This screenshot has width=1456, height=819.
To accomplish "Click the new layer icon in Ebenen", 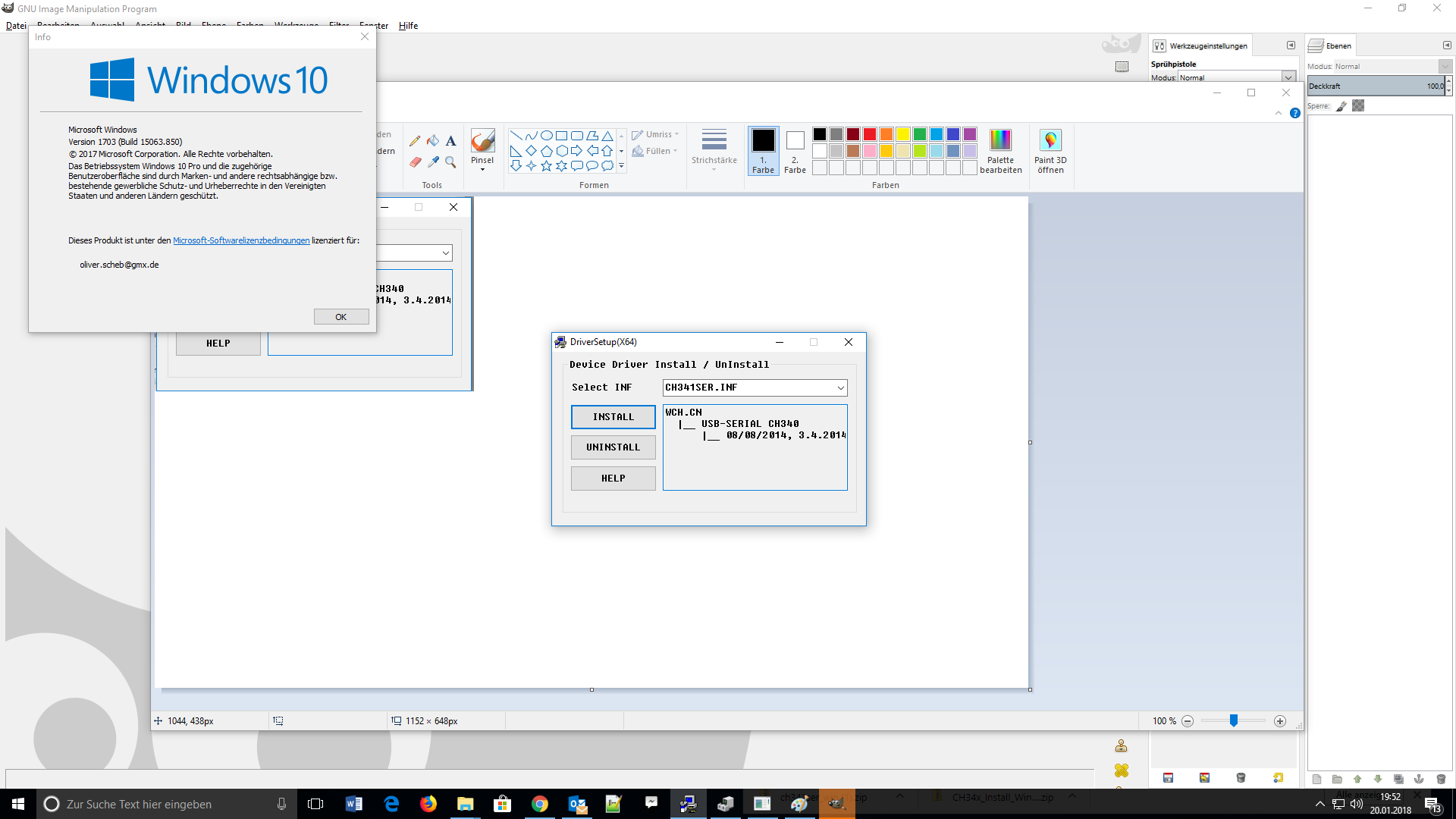I will pyautogui.click(x=1316, y=779).
